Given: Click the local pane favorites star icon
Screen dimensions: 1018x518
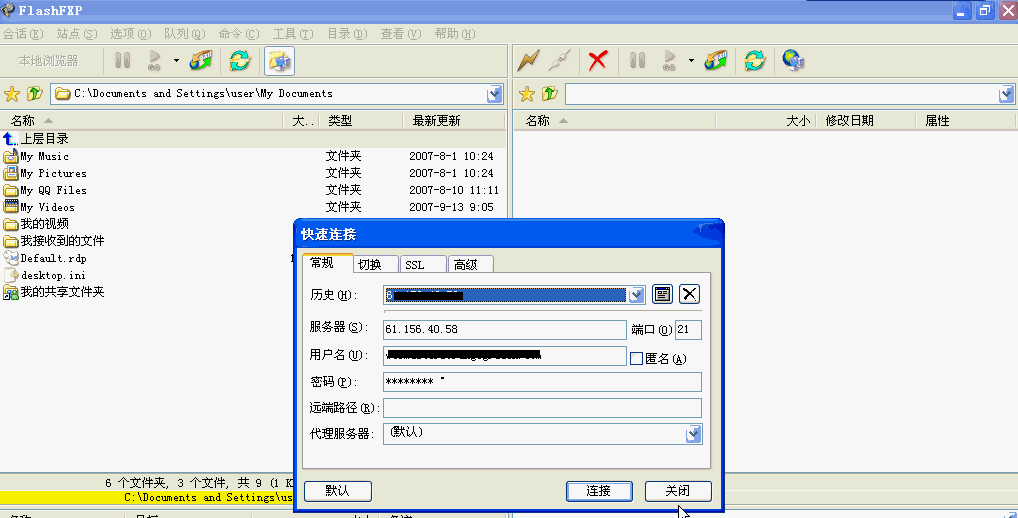Looking at the screenshot, I should (x=12, y=94).
